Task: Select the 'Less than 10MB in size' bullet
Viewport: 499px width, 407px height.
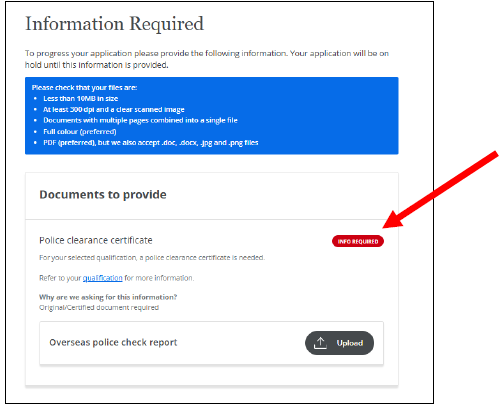Action: (81, 99)
